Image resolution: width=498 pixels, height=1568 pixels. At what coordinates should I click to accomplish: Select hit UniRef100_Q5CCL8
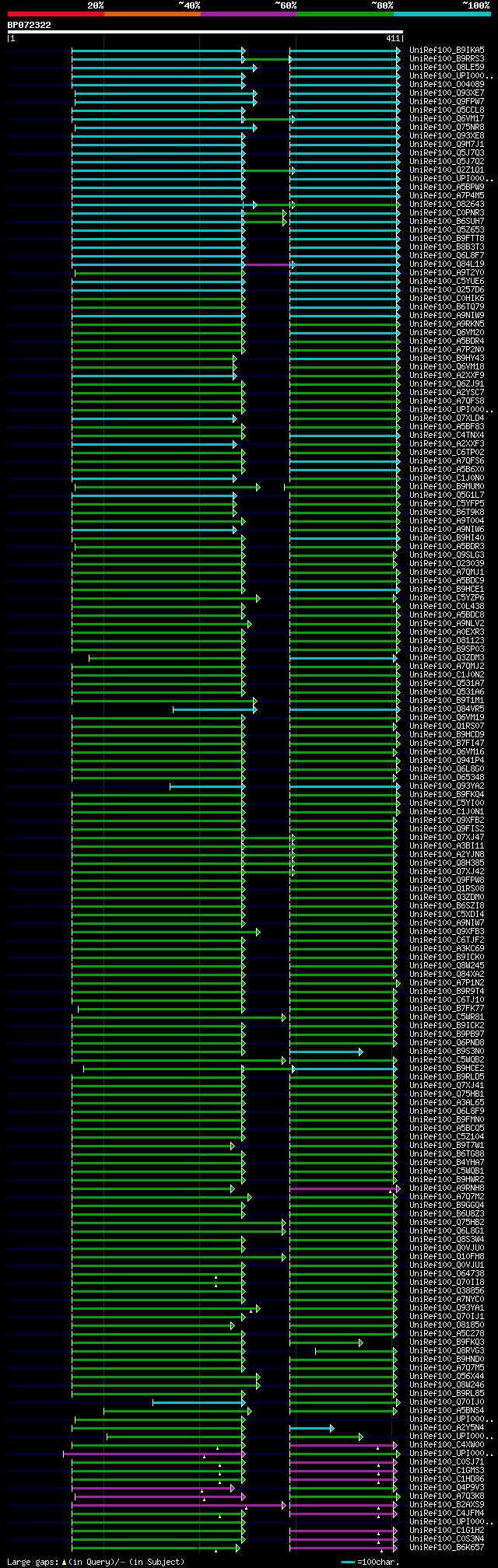[447, 110]
